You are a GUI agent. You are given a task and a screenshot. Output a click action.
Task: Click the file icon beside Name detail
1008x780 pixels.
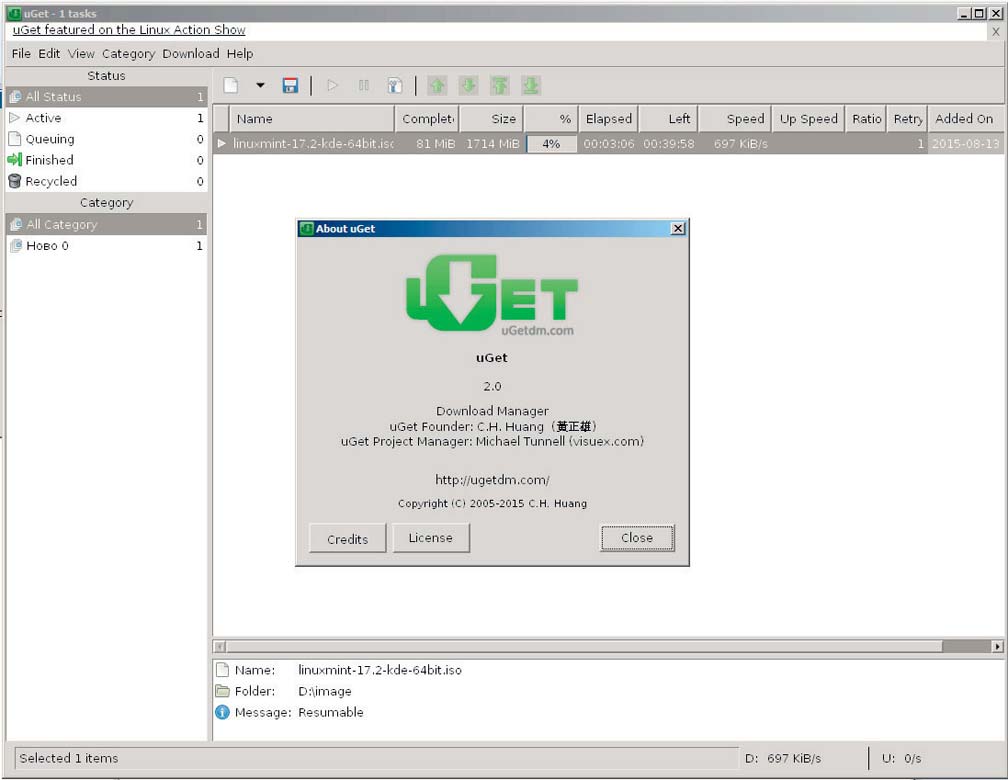222,670
